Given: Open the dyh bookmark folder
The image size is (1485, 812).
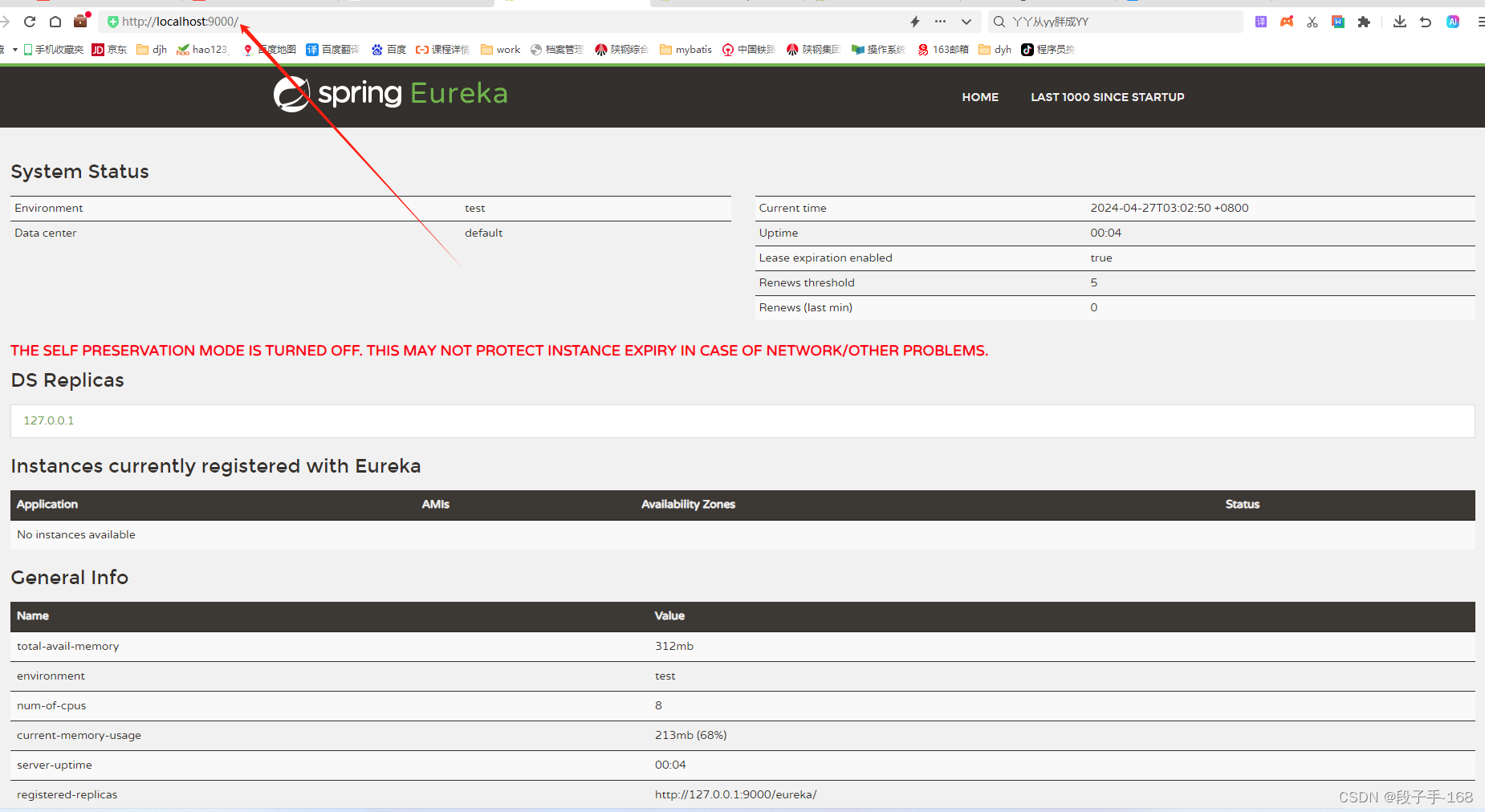Looking at the screenshot, I should tap(995, 50).
